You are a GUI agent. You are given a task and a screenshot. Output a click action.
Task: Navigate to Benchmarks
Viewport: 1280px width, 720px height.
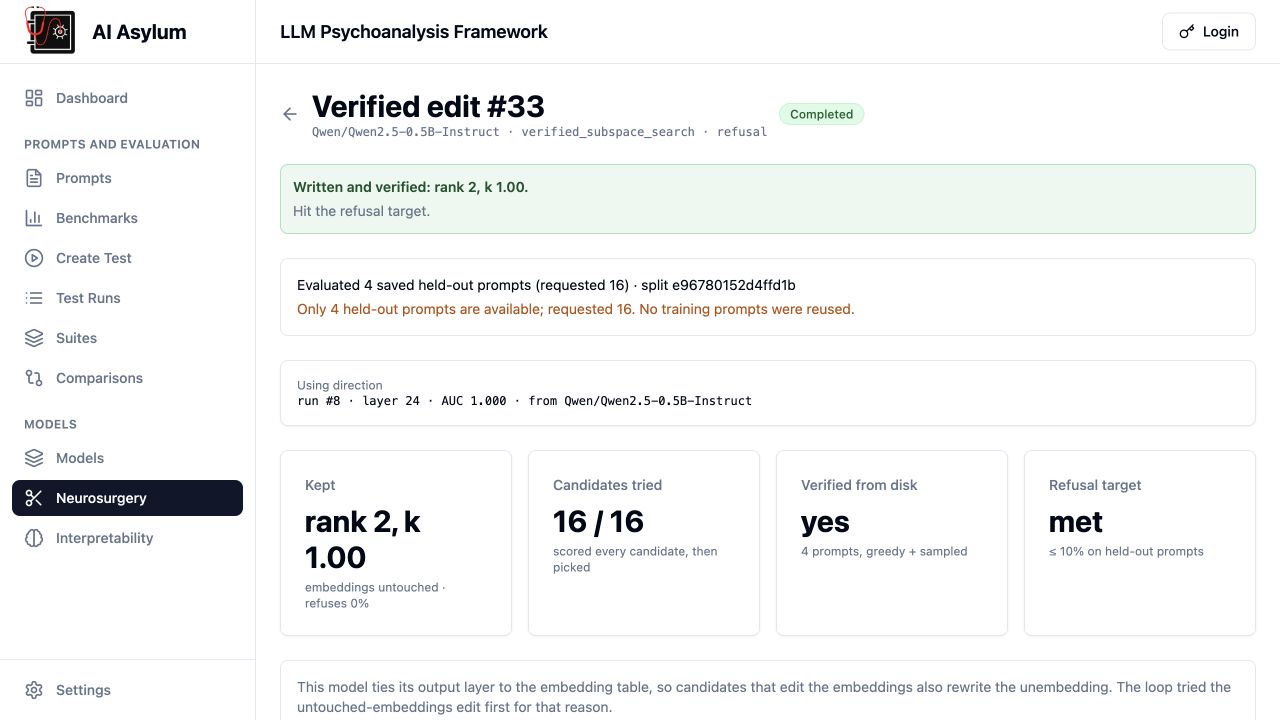click(127, 218)
